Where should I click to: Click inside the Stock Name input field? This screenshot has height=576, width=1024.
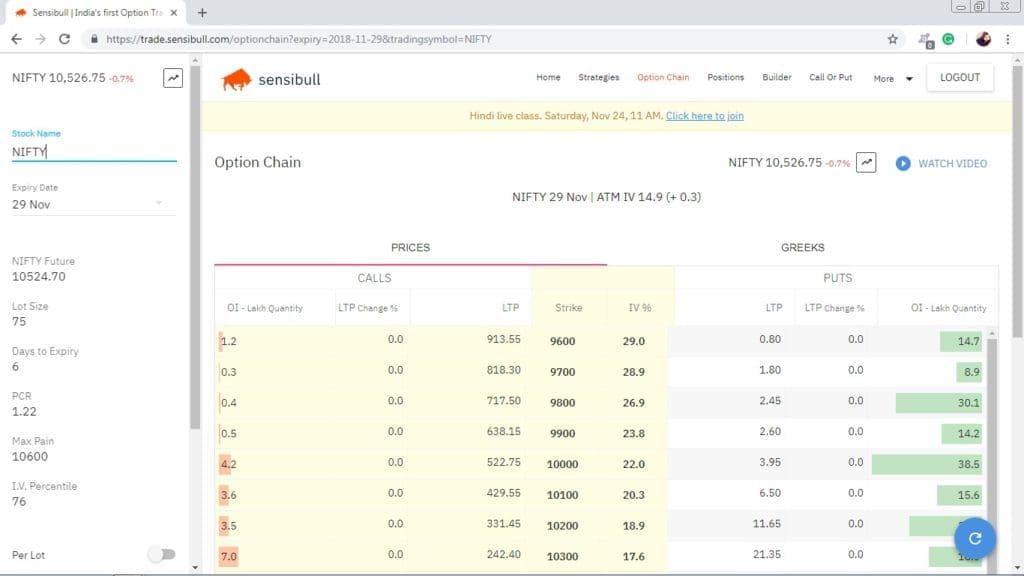(x=92, y=151)
